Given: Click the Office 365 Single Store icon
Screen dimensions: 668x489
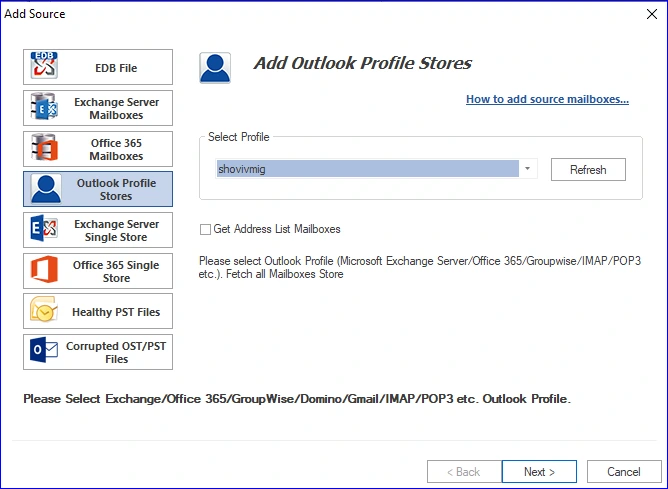Looking at the screenshot, I should point(44,269).
